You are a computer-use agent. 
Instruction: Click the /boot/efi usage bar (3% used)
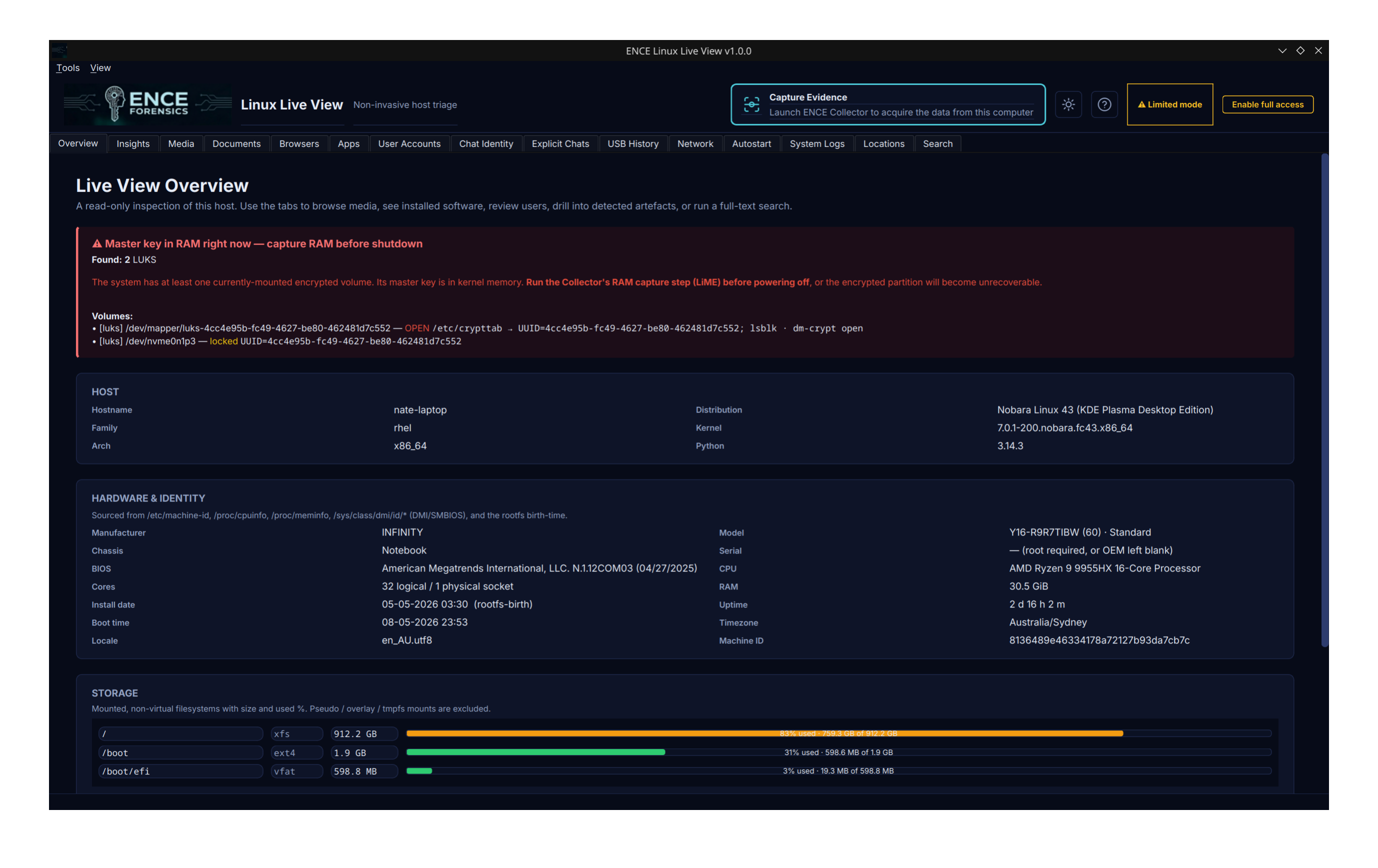(x=838, y=771)
